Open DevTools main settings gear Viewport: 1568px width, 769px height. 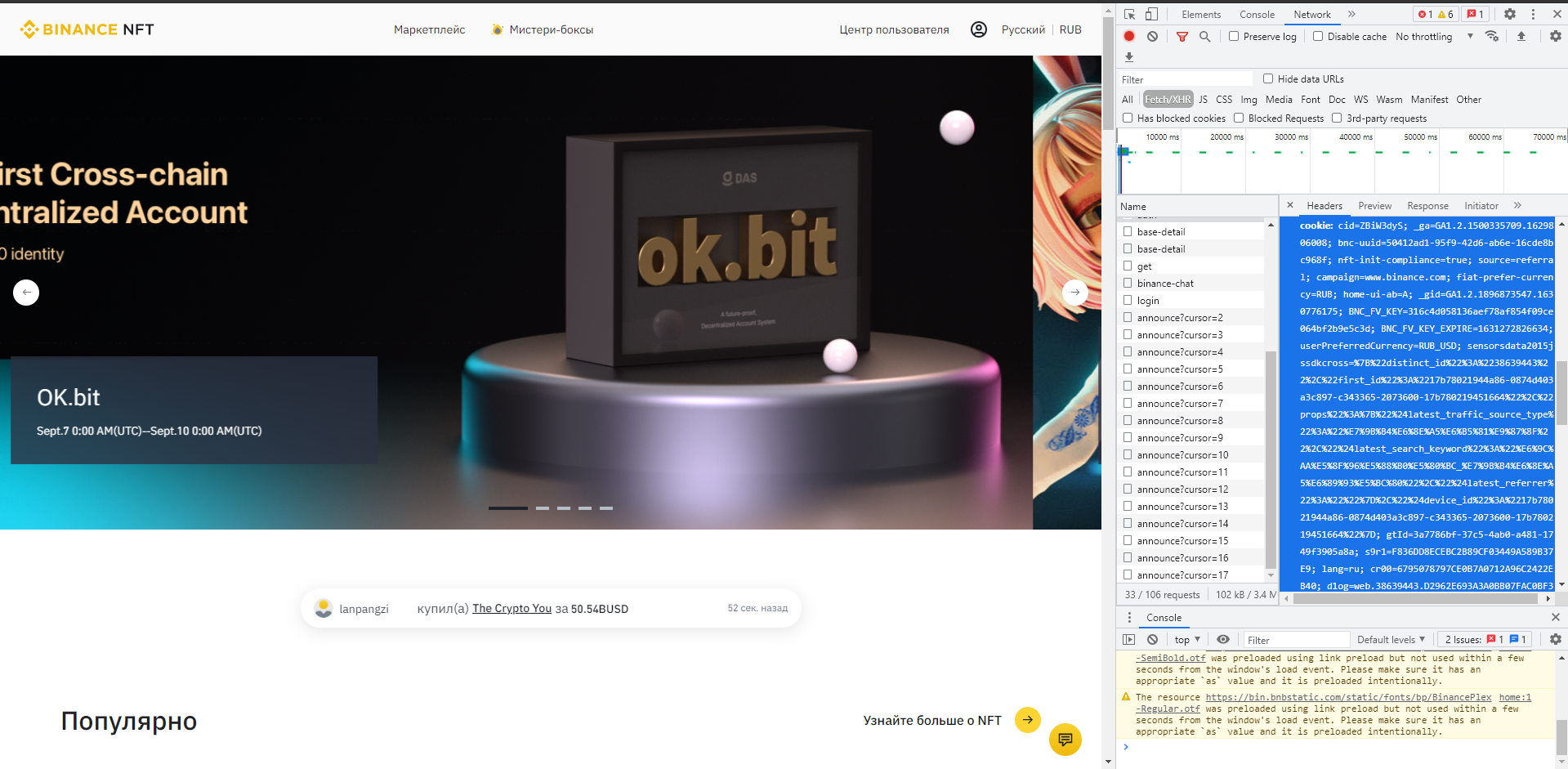(1510, 14)
